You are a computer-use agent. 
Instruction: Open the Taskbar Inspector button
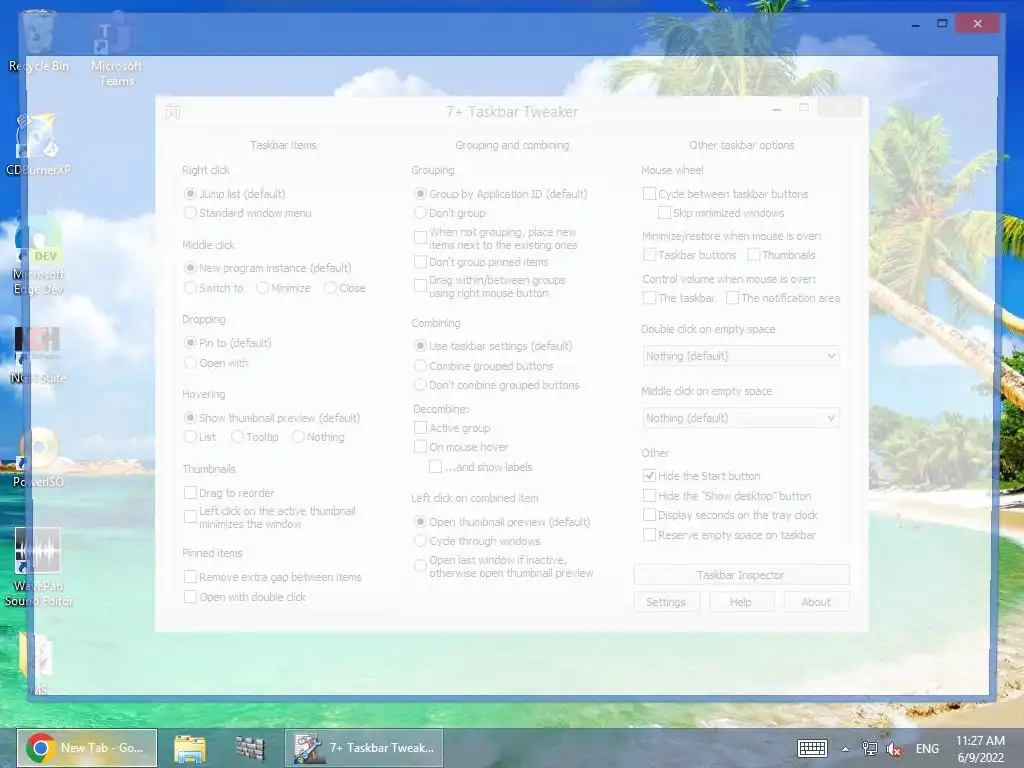[x=741, y=575]
